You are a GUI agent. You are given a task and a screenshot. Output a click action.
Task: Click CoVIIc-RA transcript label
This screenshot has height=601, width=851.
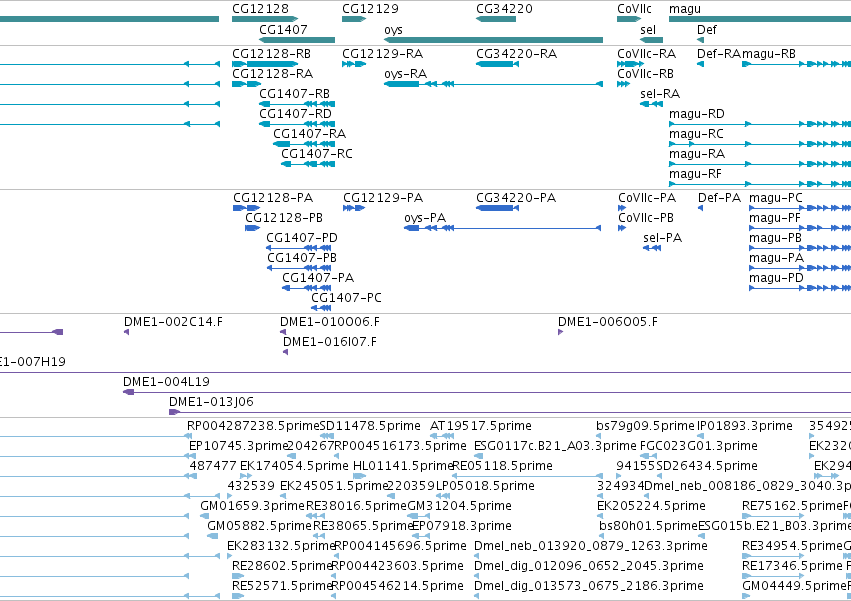[x=646, y=54]
